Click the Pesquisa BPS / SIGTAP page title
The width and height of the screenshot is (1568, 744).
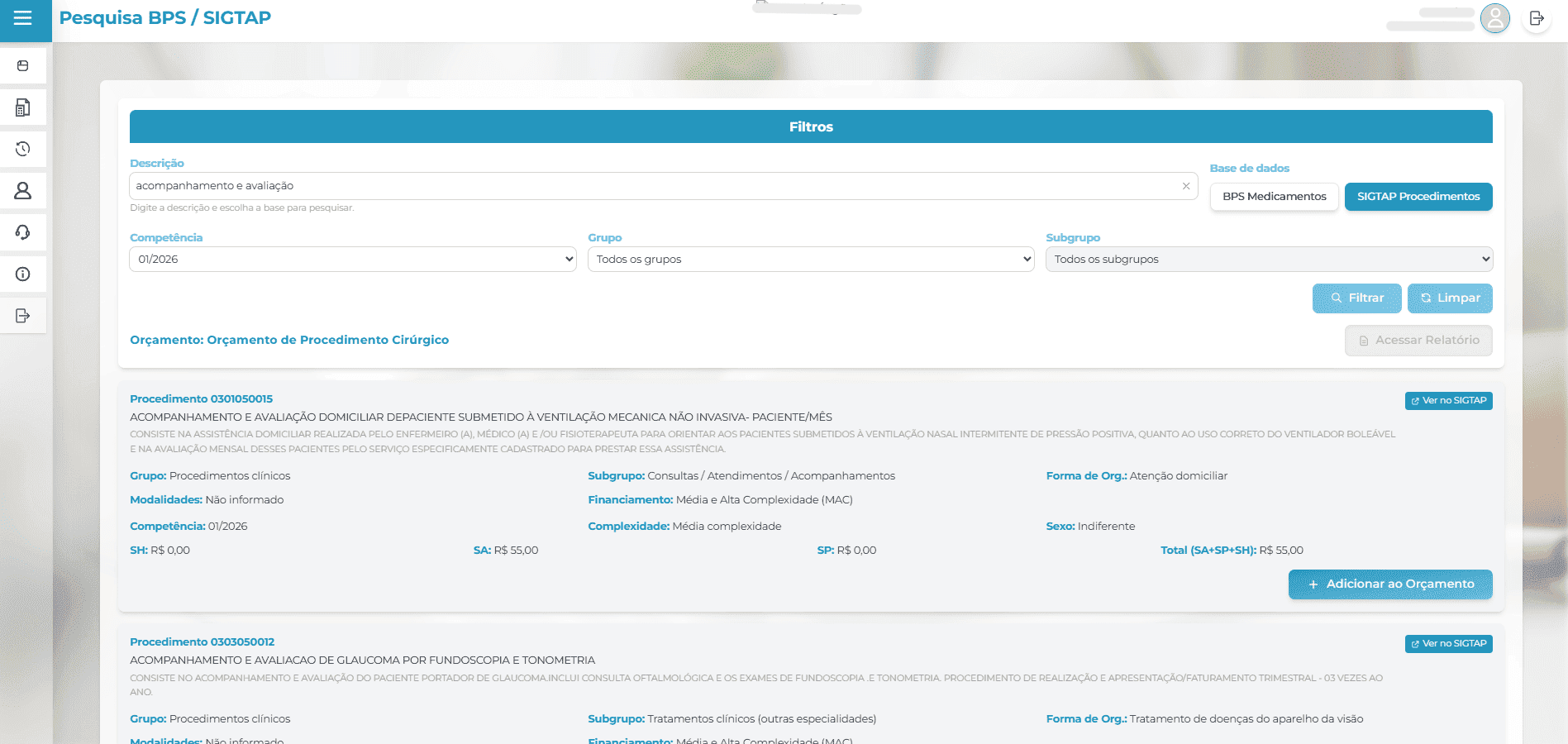[165, 18]
